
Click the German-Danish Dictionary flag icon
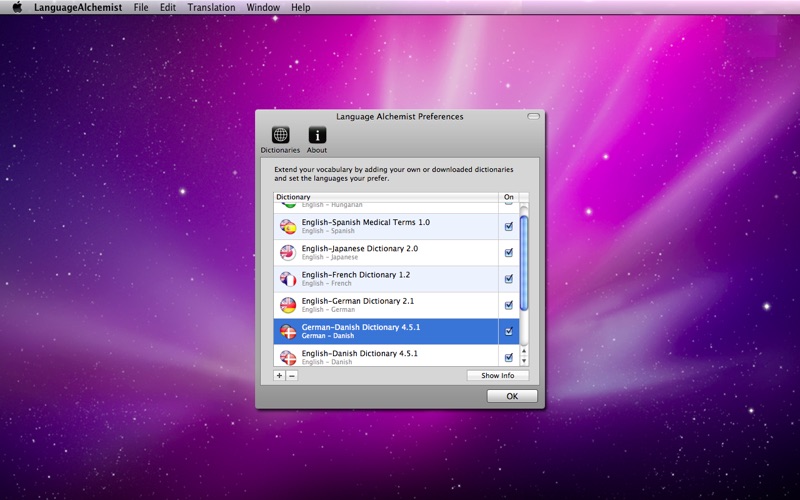(288, 331)
